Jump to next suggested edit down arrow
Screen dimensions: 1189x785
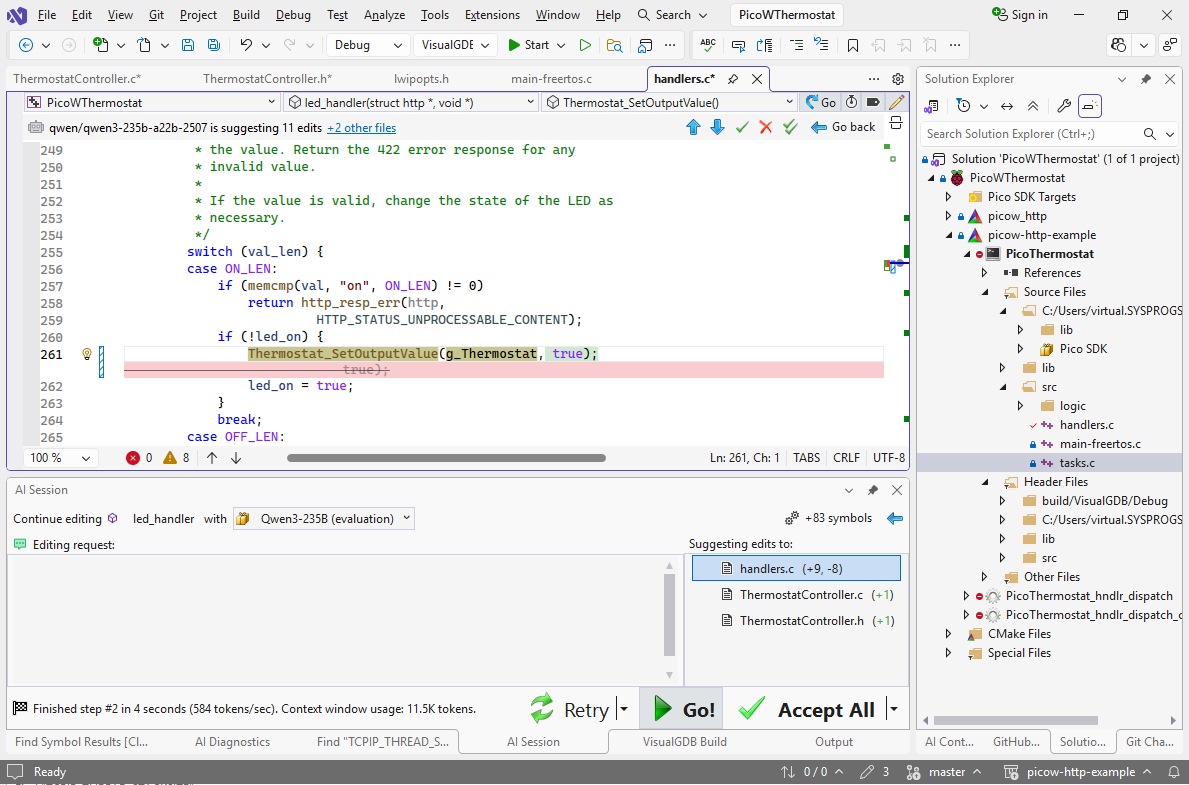717,127
